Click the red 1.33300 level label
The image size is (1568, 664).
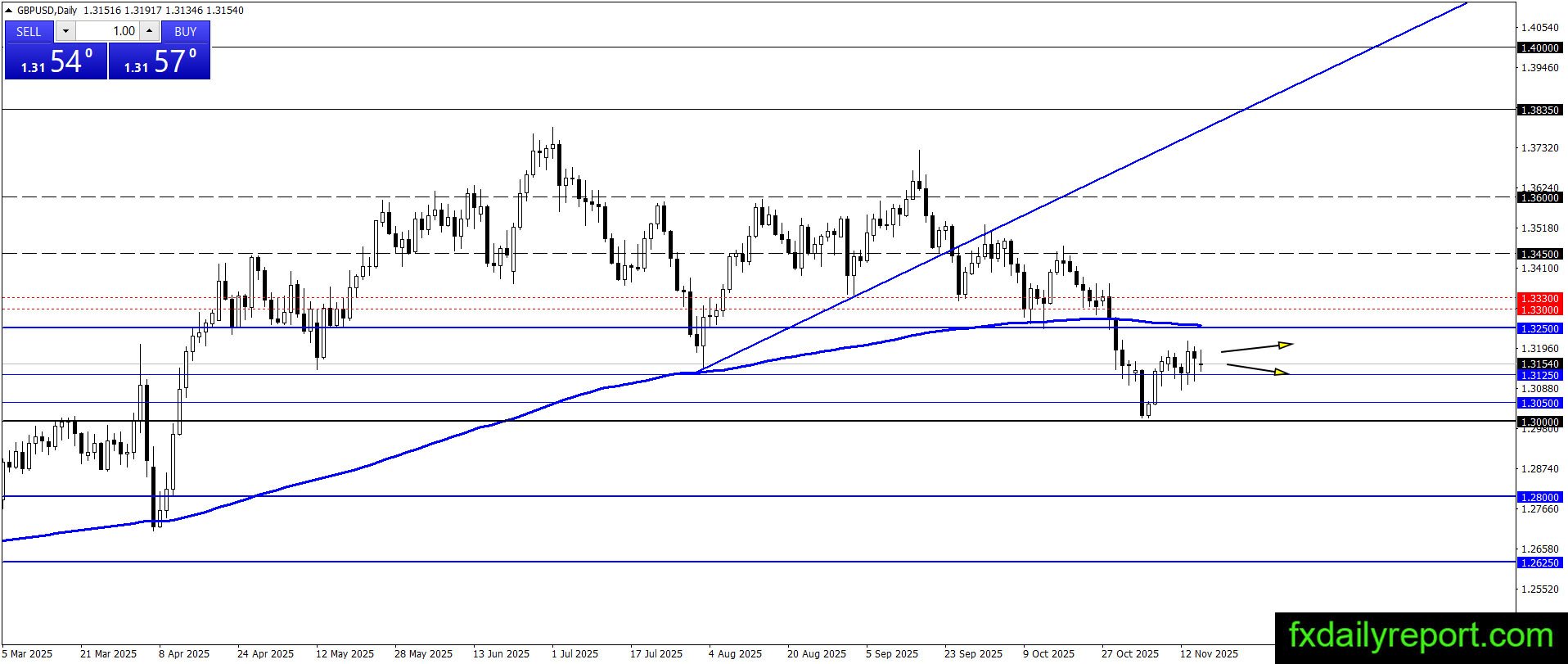click(x=1539, y=299)
